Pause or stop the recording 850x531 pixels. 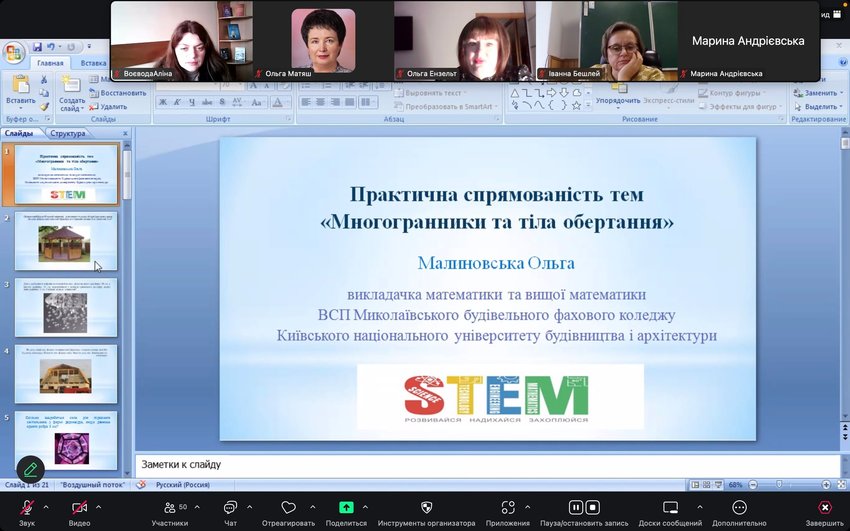(x=584, y=508)
